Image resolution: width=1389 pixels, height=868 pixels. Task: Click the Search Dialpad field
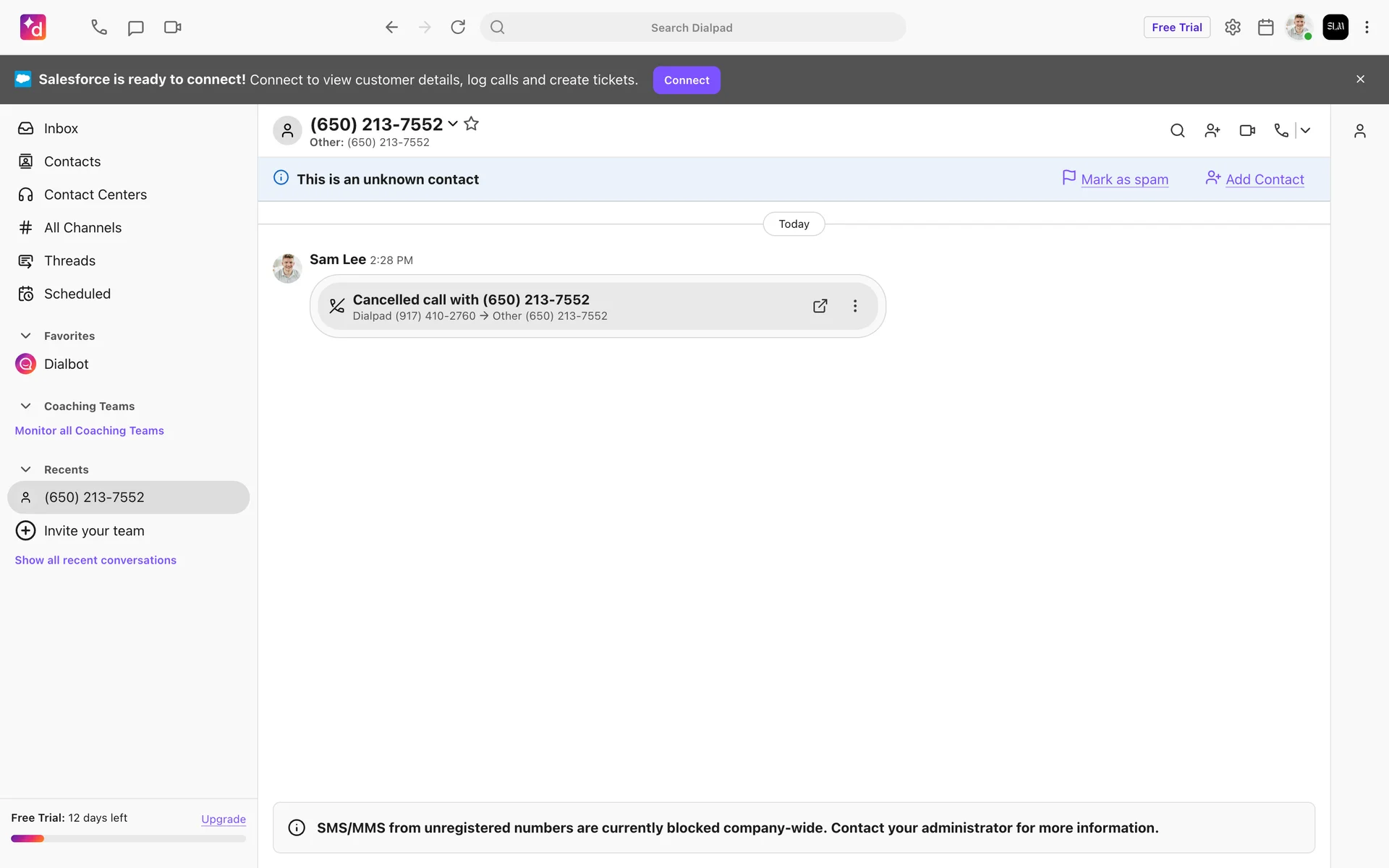coord(692,27)
